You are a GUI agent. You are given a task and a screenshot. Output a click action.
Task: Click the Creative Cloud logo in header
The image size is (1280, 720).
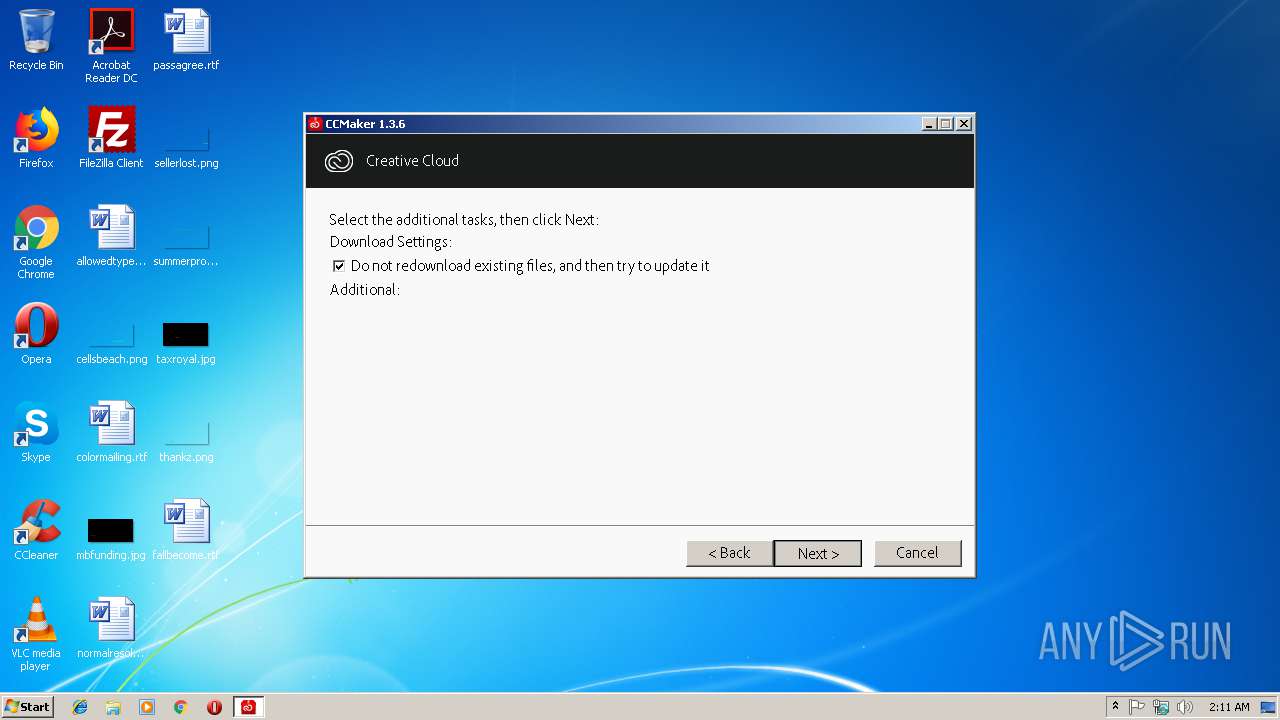click(339, 161)
